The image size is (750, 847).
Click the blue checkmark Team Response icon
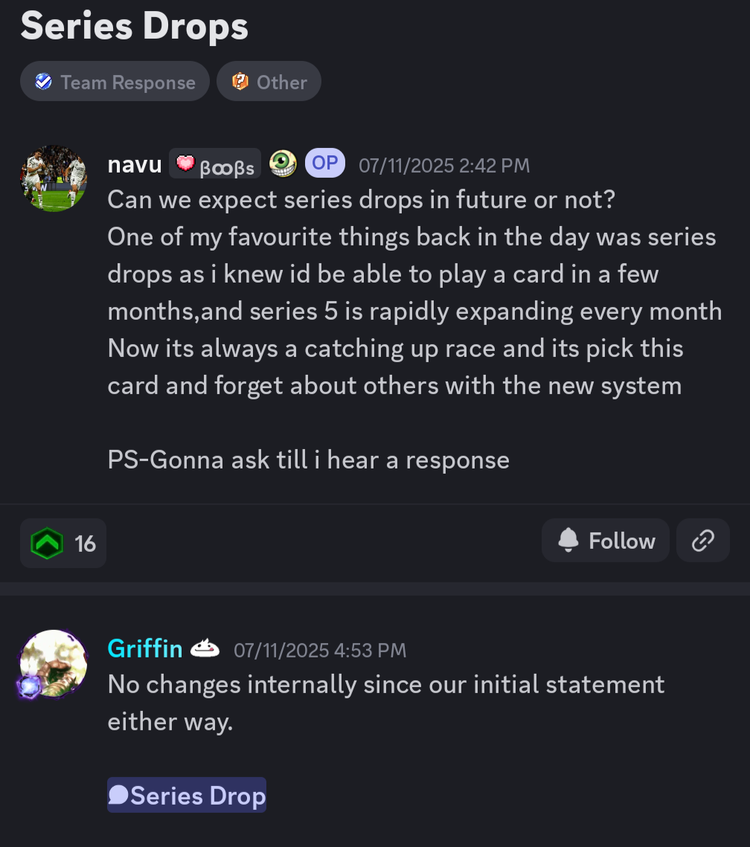click(x=43, y=82)
